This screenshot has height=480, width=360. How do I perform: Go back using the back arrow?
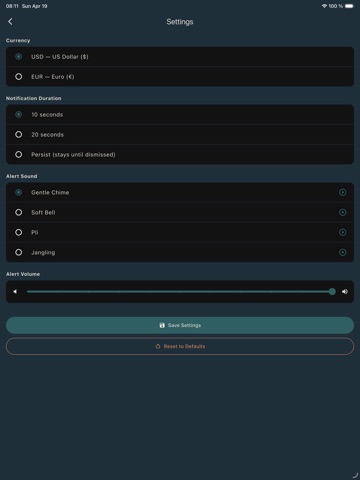[10, 22]
